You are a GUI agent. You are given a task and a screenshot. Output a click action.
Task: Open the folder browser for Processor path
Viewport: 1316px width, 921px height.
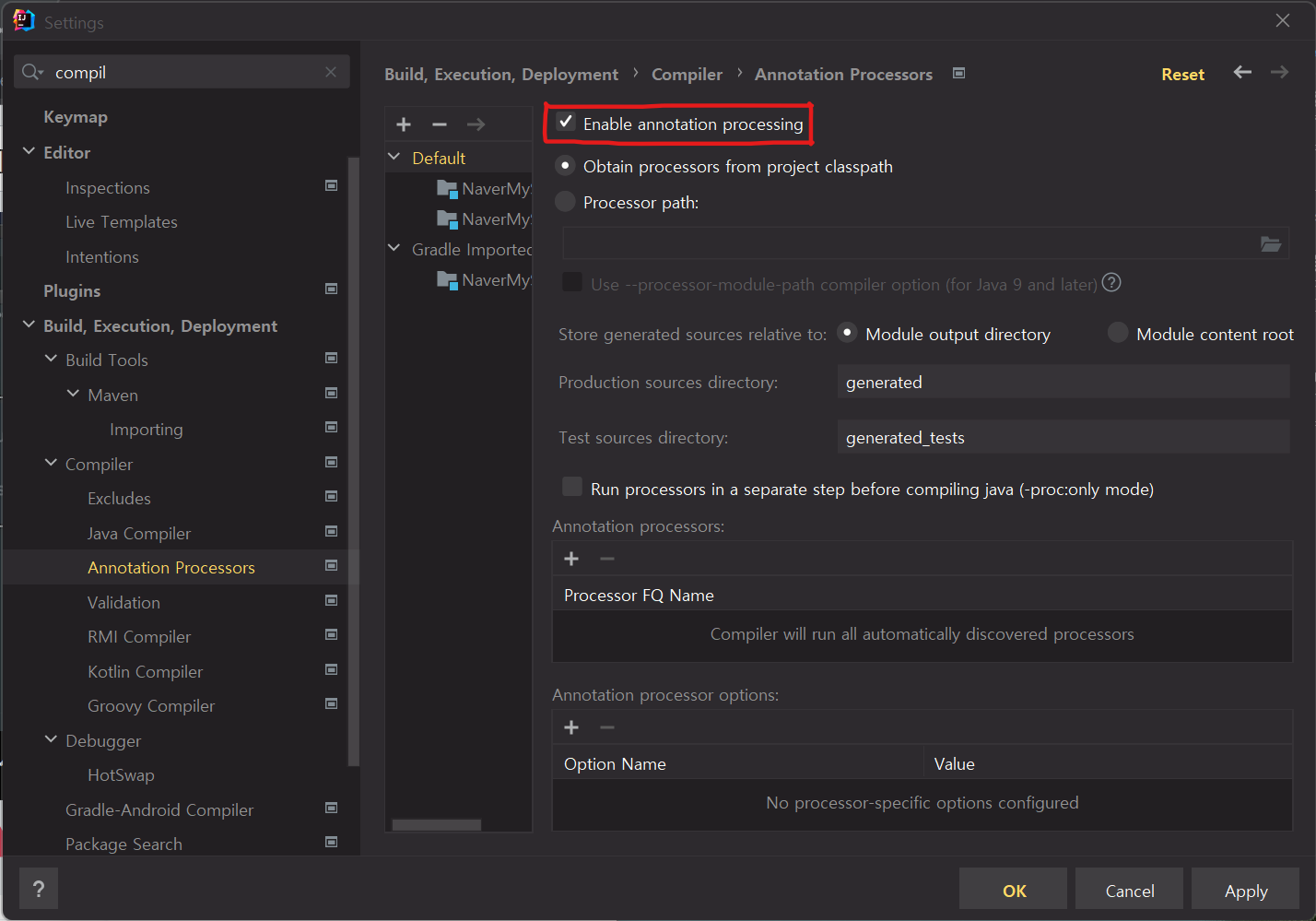[1272, 244]
